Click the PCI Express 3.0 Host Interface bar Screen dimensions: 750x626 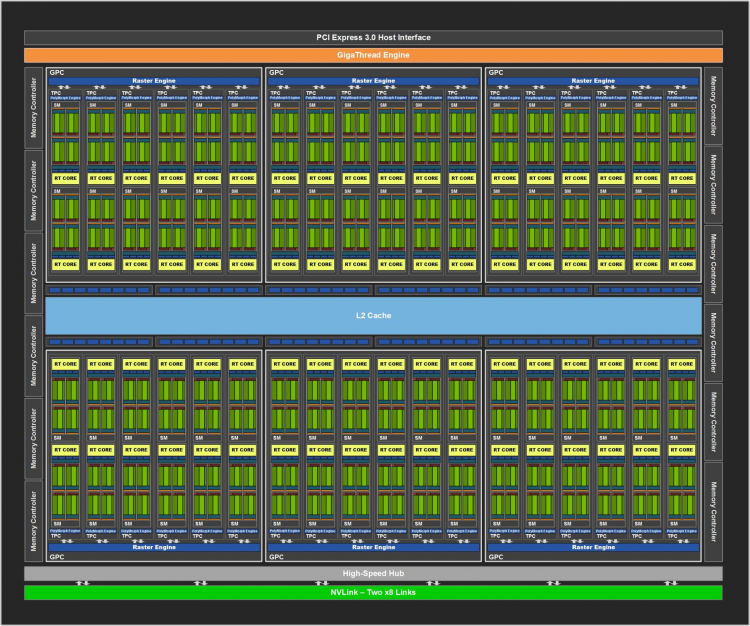pyautogui.click(x=373, y=37)
